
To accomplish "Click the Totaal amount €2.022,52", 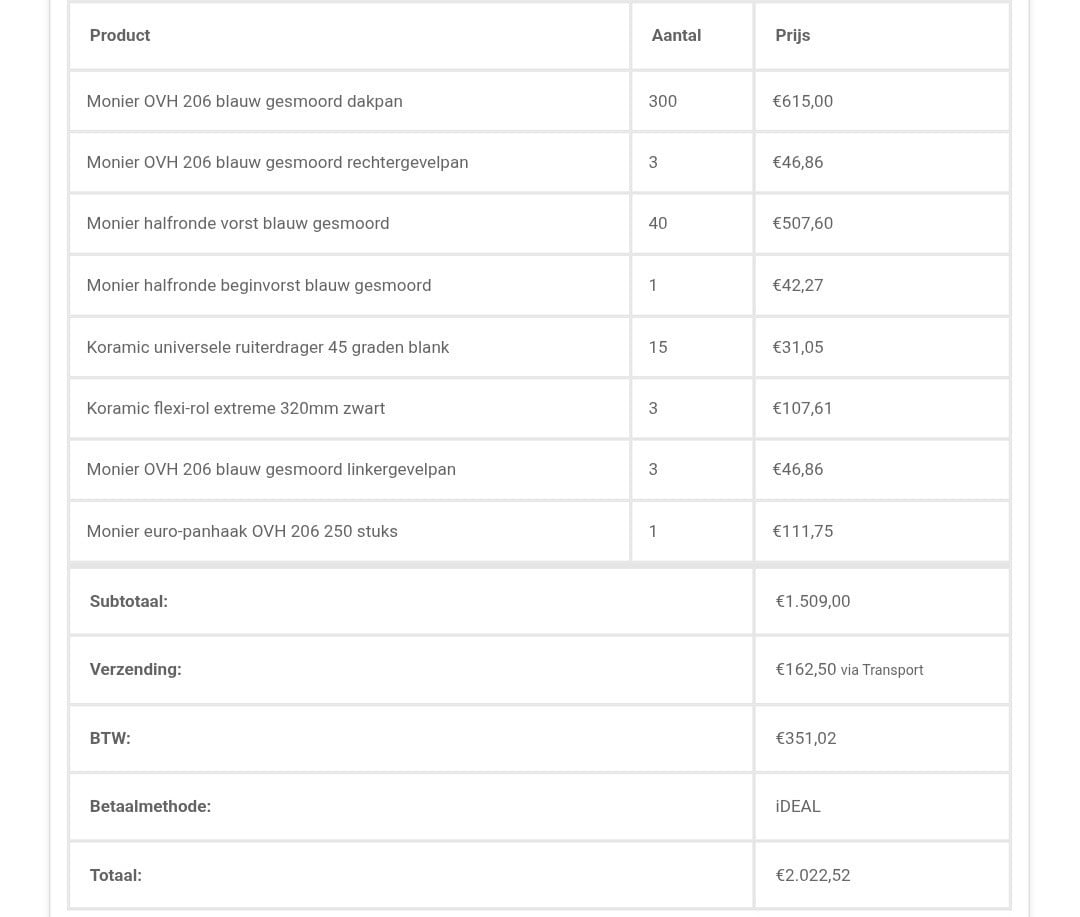I will tap(813, 876).
